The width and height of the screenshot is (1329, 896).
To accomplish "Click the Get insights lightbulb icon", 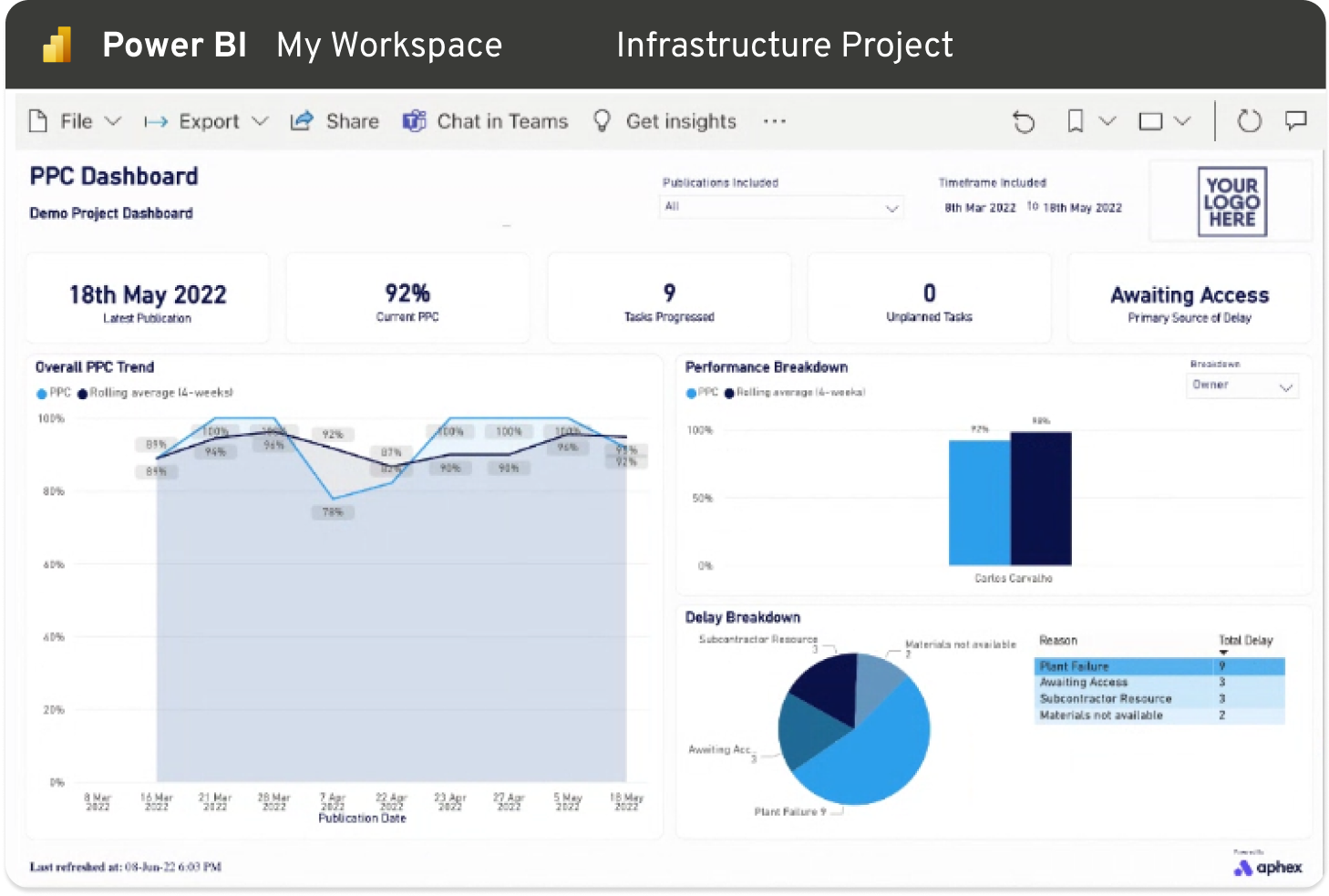I will (602, 121).
